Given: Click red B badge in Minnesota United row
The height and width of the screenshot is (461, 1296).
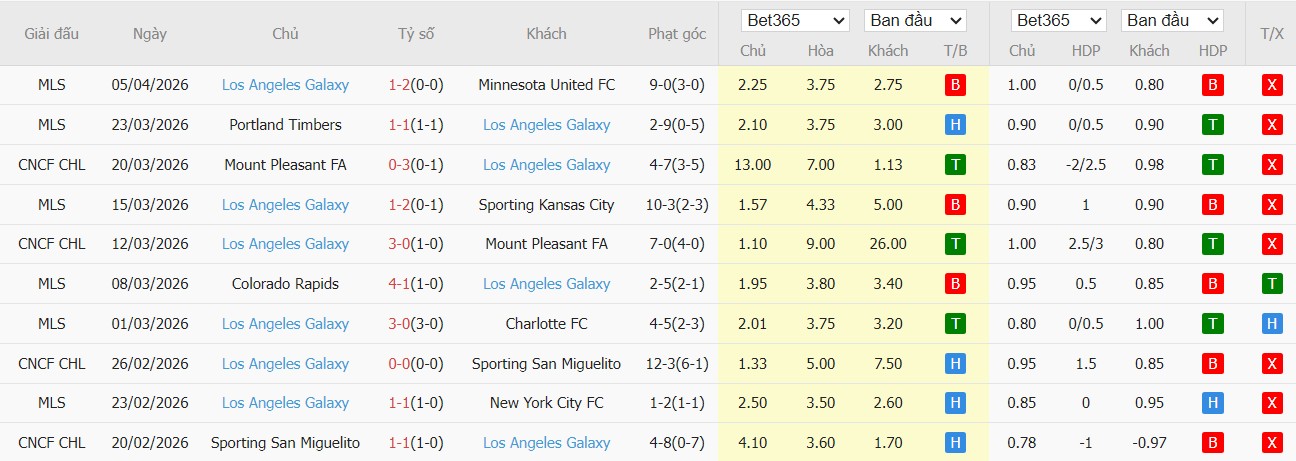Looking at the screenshot, I should pos(954,85).
